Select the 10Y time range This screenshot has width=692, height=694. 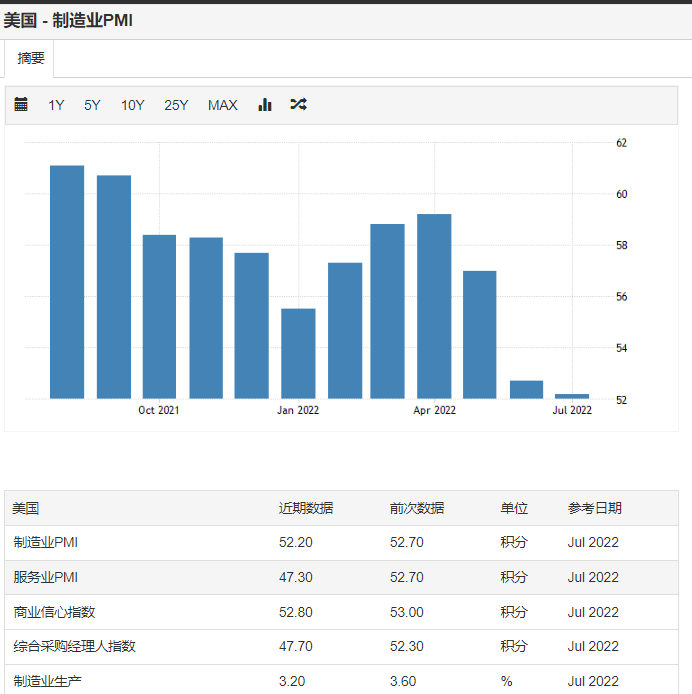pyautogui.click(x=132, y=105)
